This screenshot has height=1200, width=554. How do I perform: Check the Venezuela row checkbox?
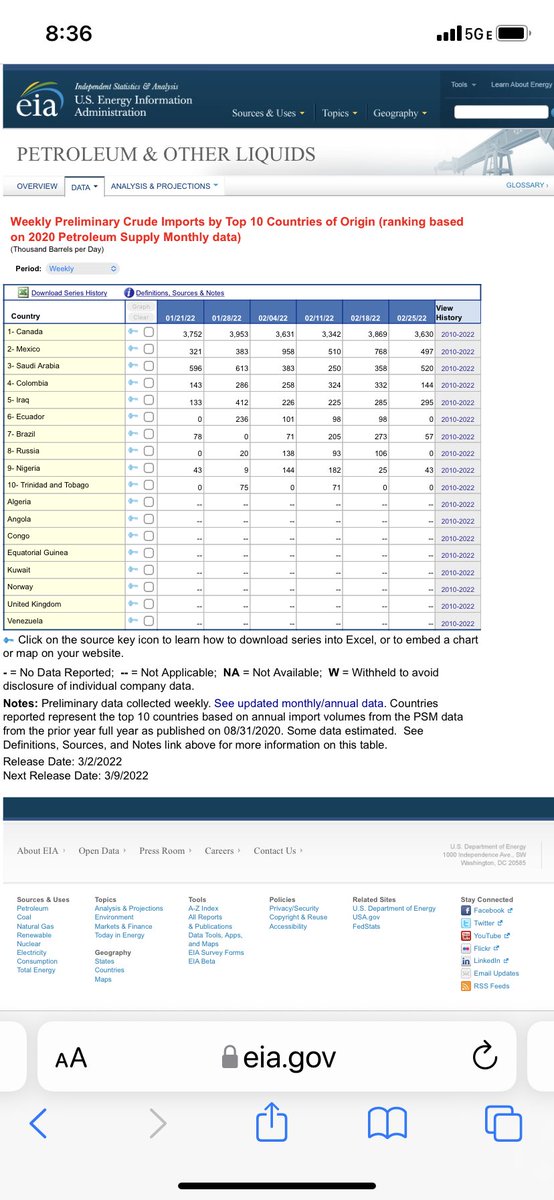pos(148,622)
